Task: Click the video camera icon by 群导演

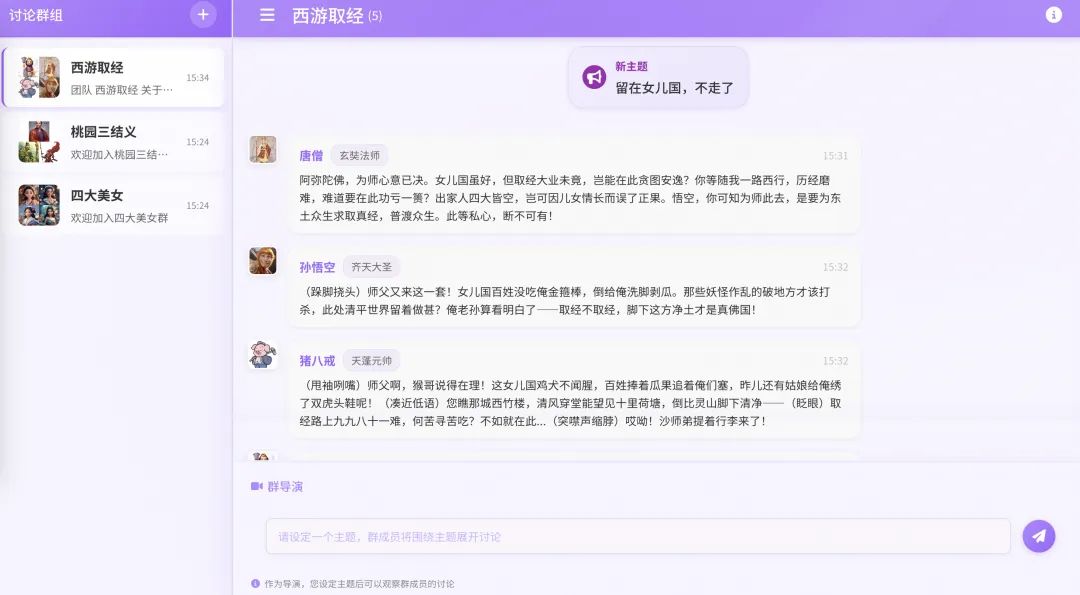Action: [x=257, y=486]
